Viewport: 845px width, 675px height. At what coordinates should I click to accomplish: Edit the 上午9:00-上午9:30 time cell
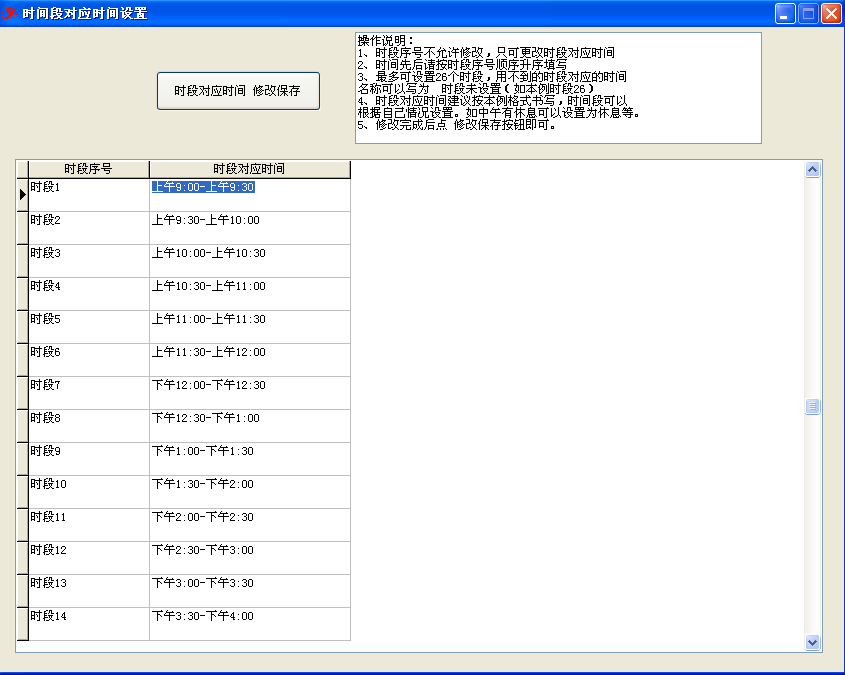[250, 195]
